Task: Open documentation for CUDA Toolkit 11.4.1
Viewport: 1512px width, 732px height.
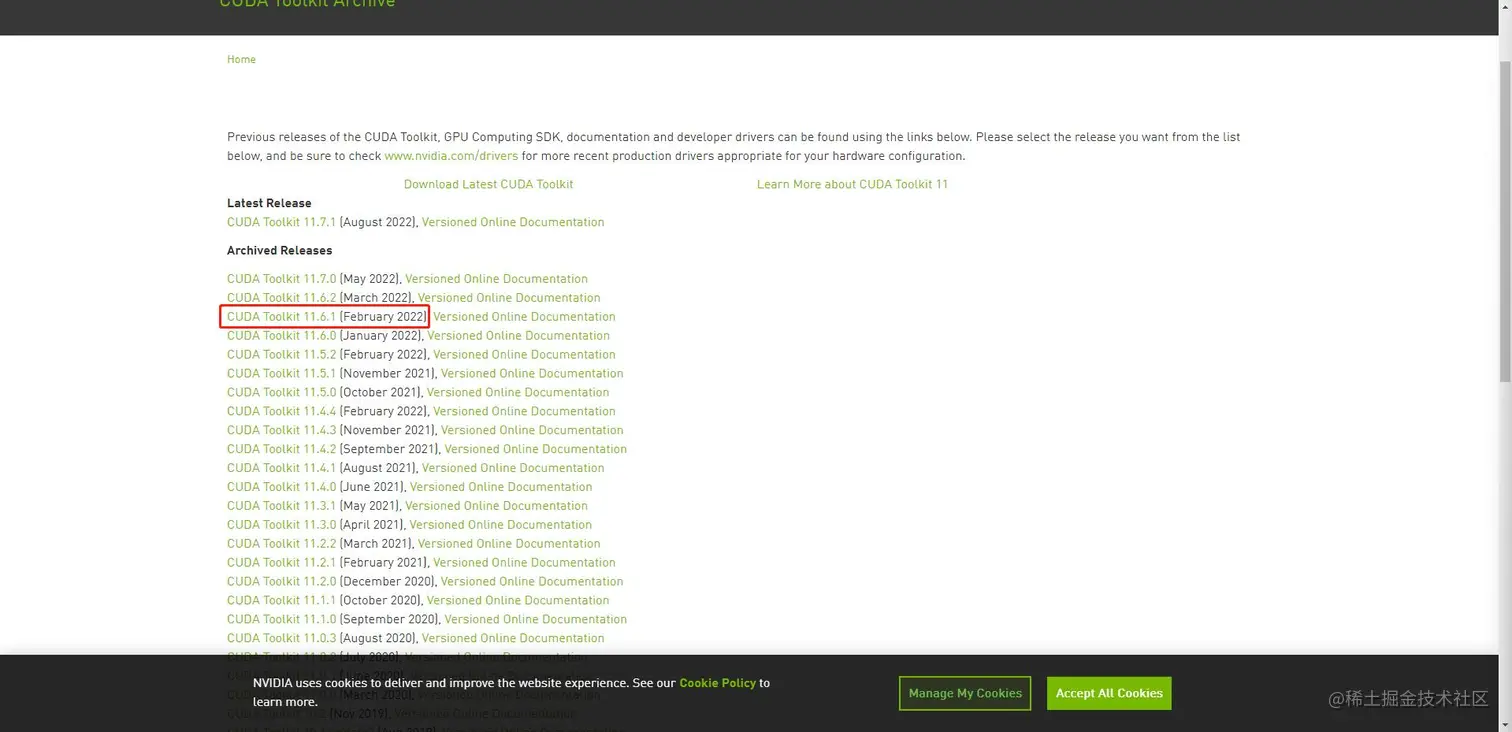Action: pos(513,468)
